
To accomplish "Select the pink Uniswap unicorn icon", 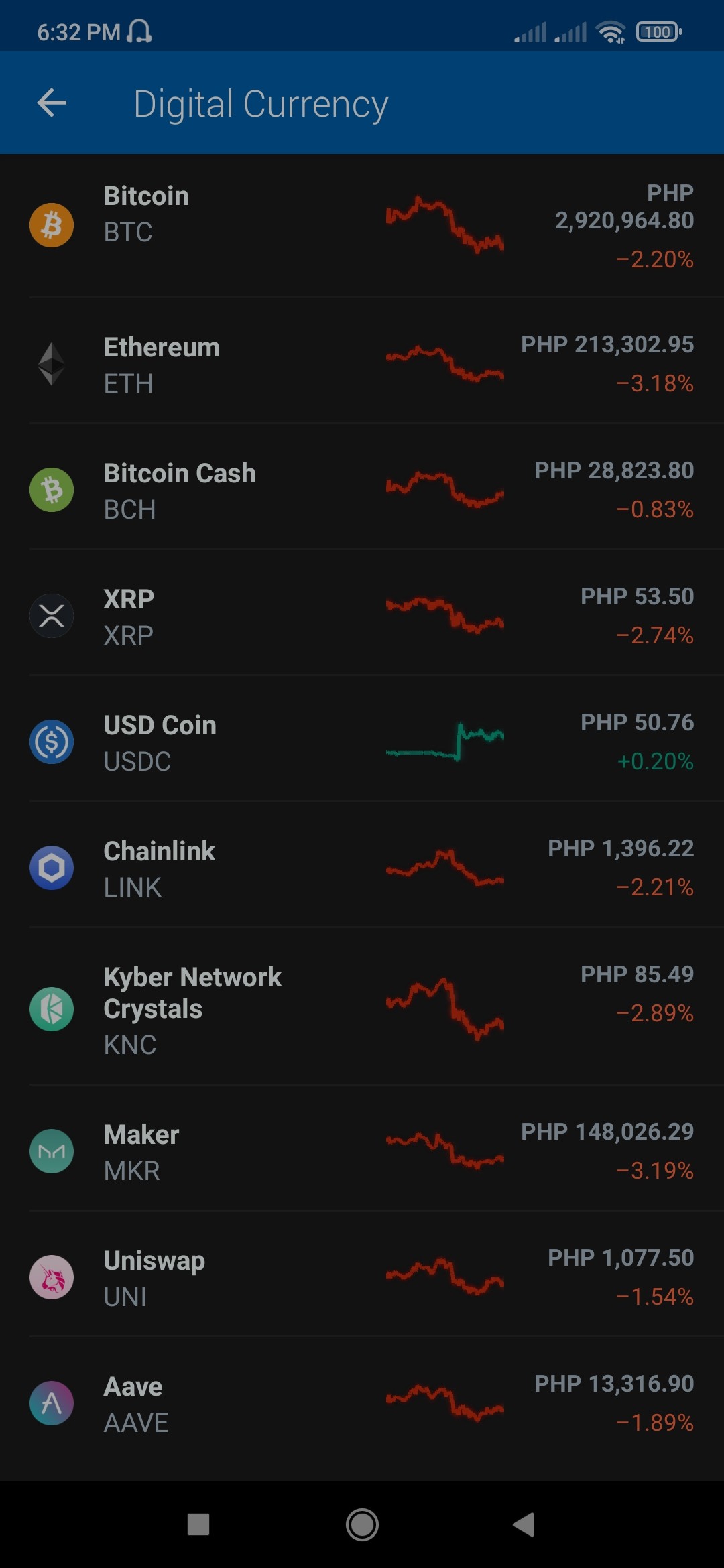I will point(52,1277).
